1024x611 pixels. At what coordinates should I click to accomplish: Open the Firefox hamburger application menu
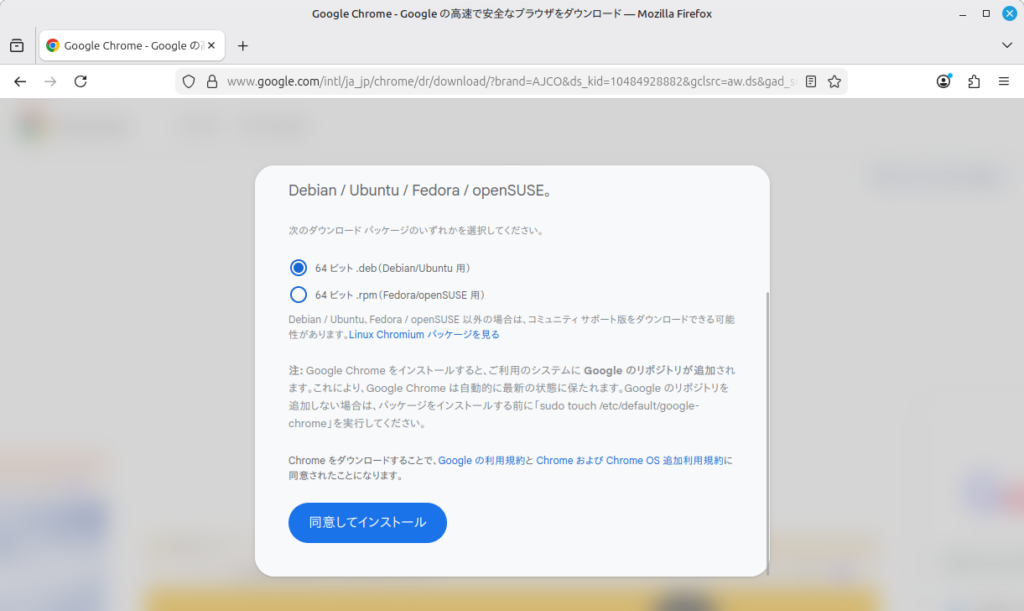[x=1003, y=82]
